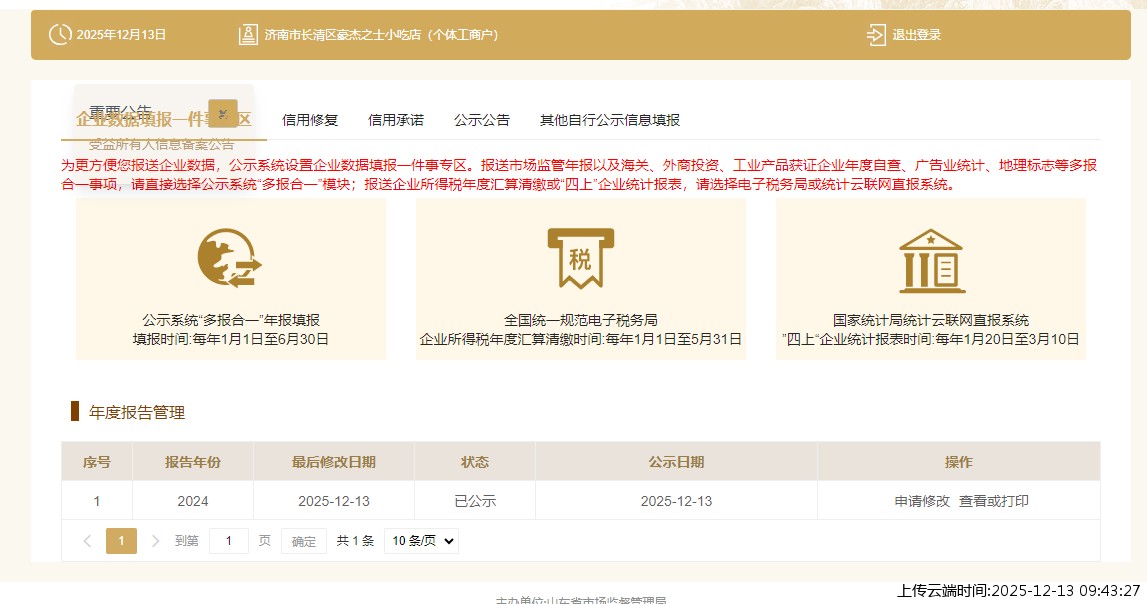Open the 信用承诺 tab
The height and width of the screenshot is (604, 1147).
(x=397, y=119)
